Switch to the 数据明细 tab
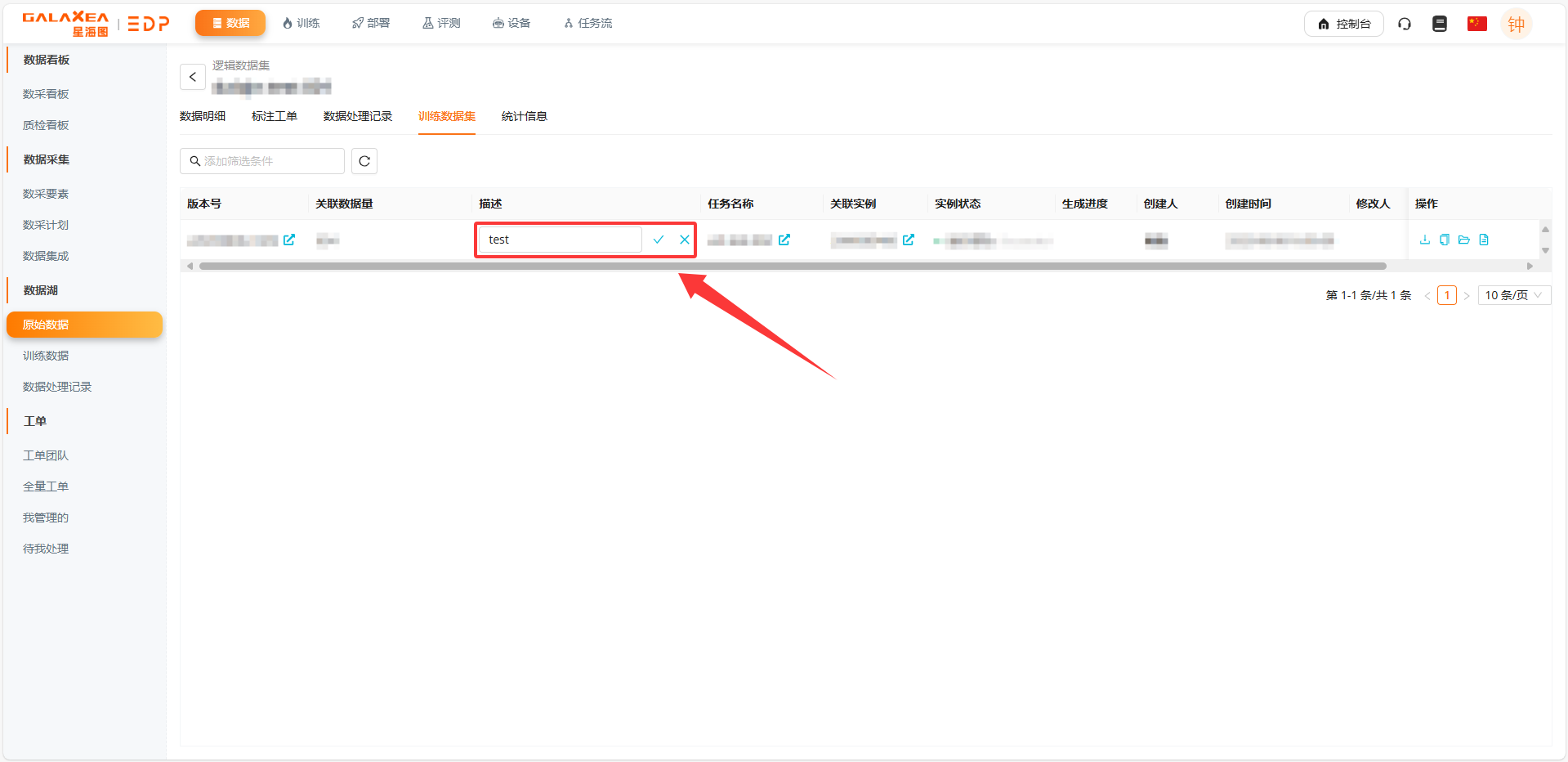 point(203,116)
